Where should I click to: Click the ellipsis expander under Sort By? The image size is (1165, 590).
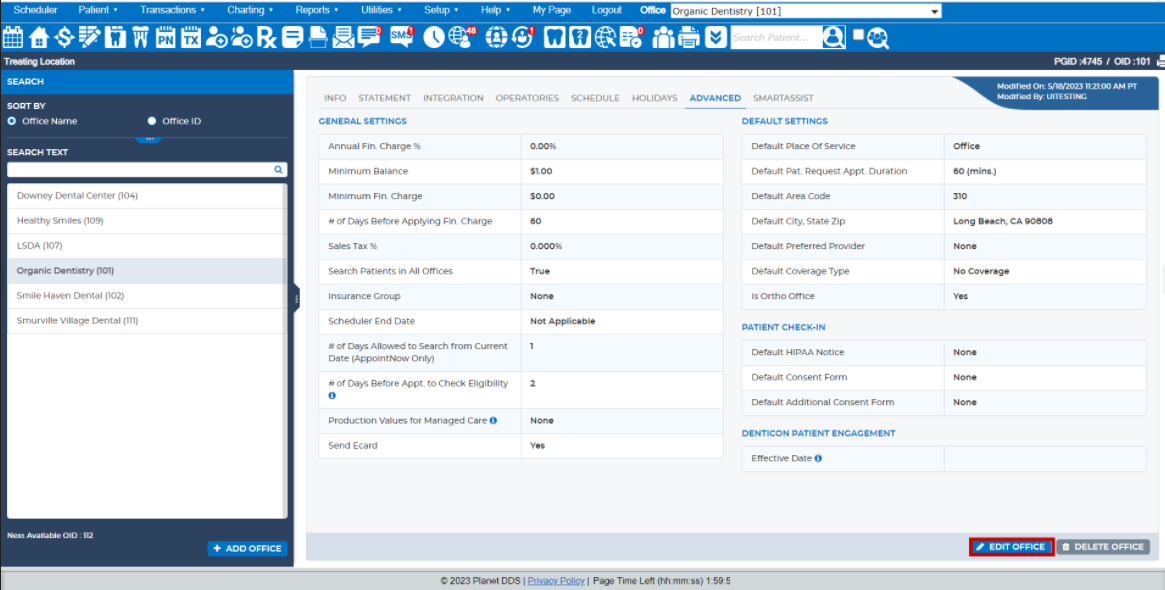pyautogui.click(x=149, y=139)
